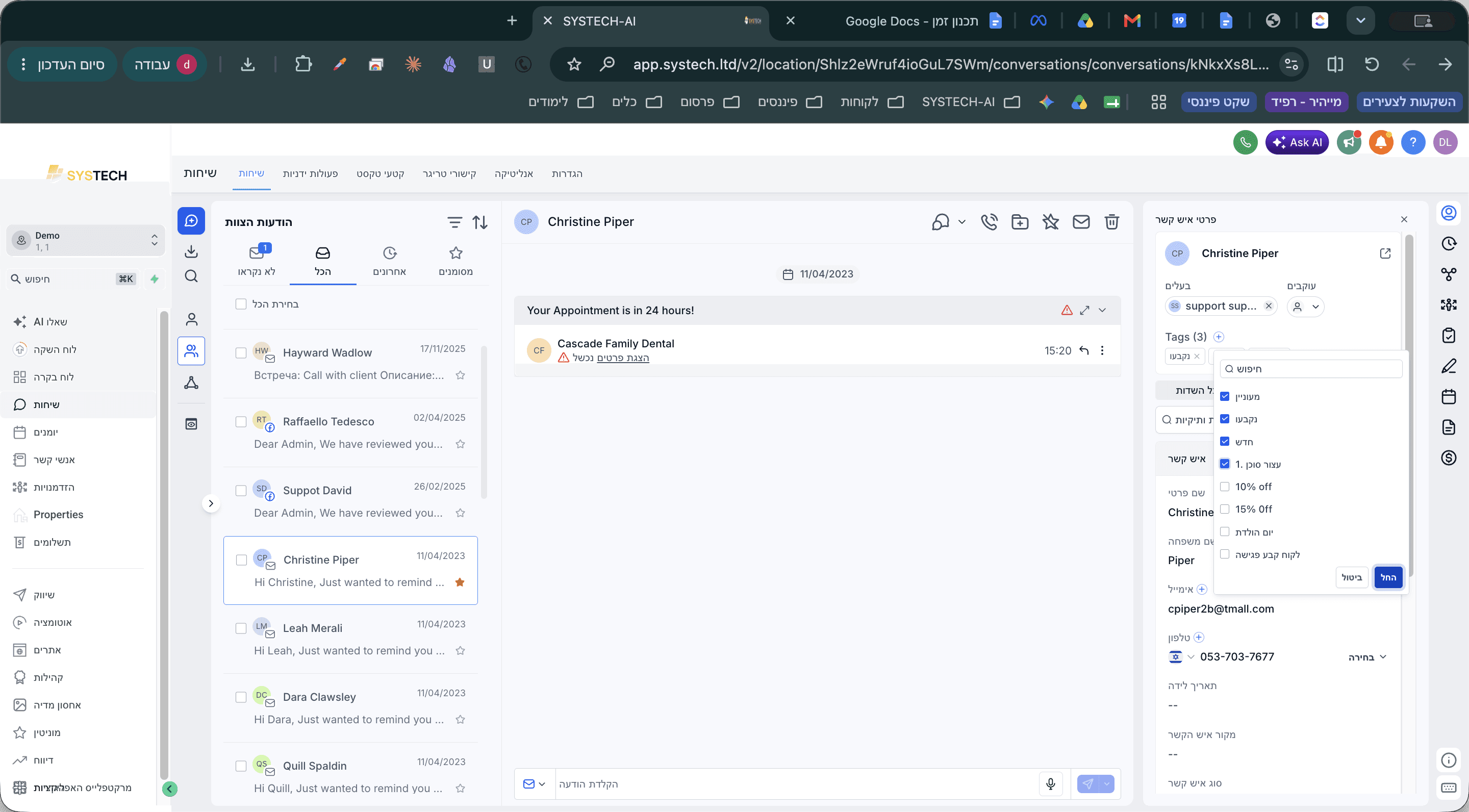Collapse the appointment message with chevron

(x=1102, y=310)
